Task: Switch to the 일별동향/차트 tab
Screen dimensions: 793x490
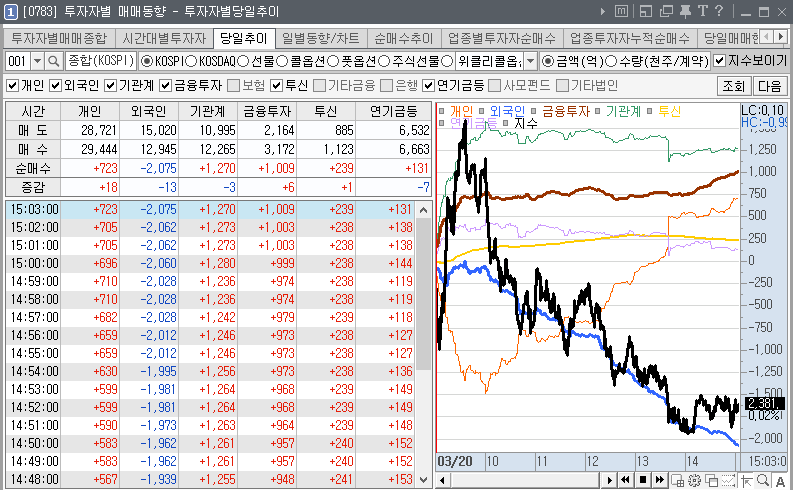Action: click(x=321, y=39)
